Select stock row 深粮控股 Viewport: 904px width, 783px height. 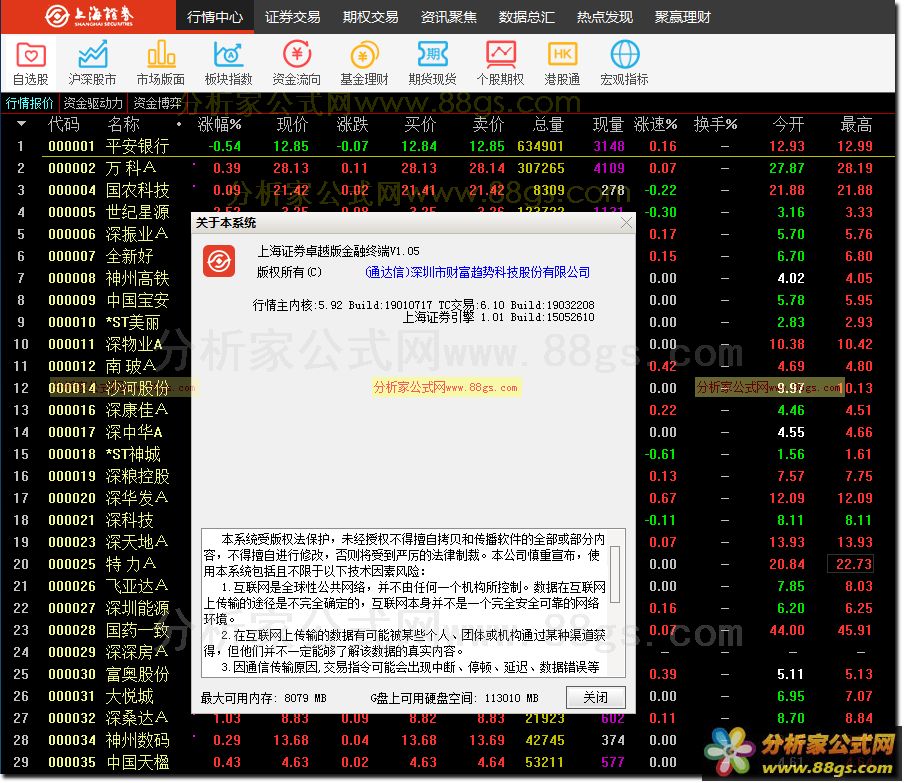[137, 476]
